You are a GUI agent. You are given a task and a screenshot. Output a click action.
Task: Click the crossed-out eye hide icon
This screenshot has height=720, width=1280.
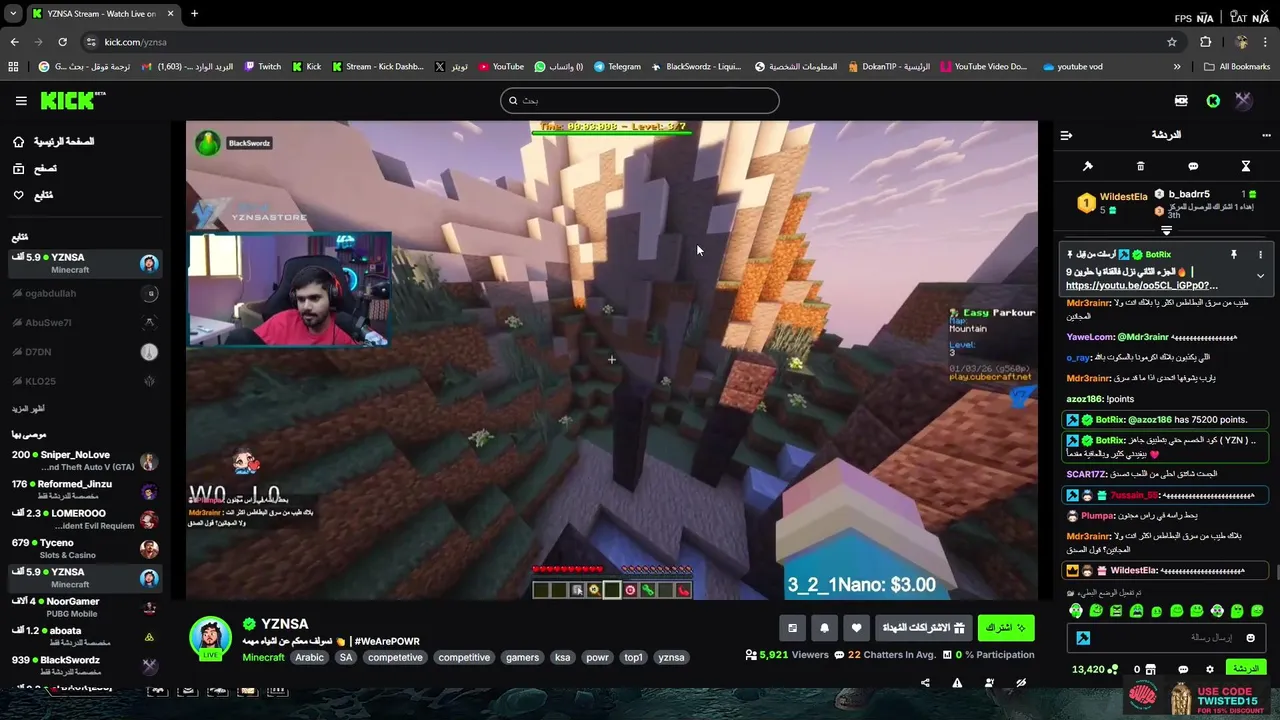point(1021,683)
